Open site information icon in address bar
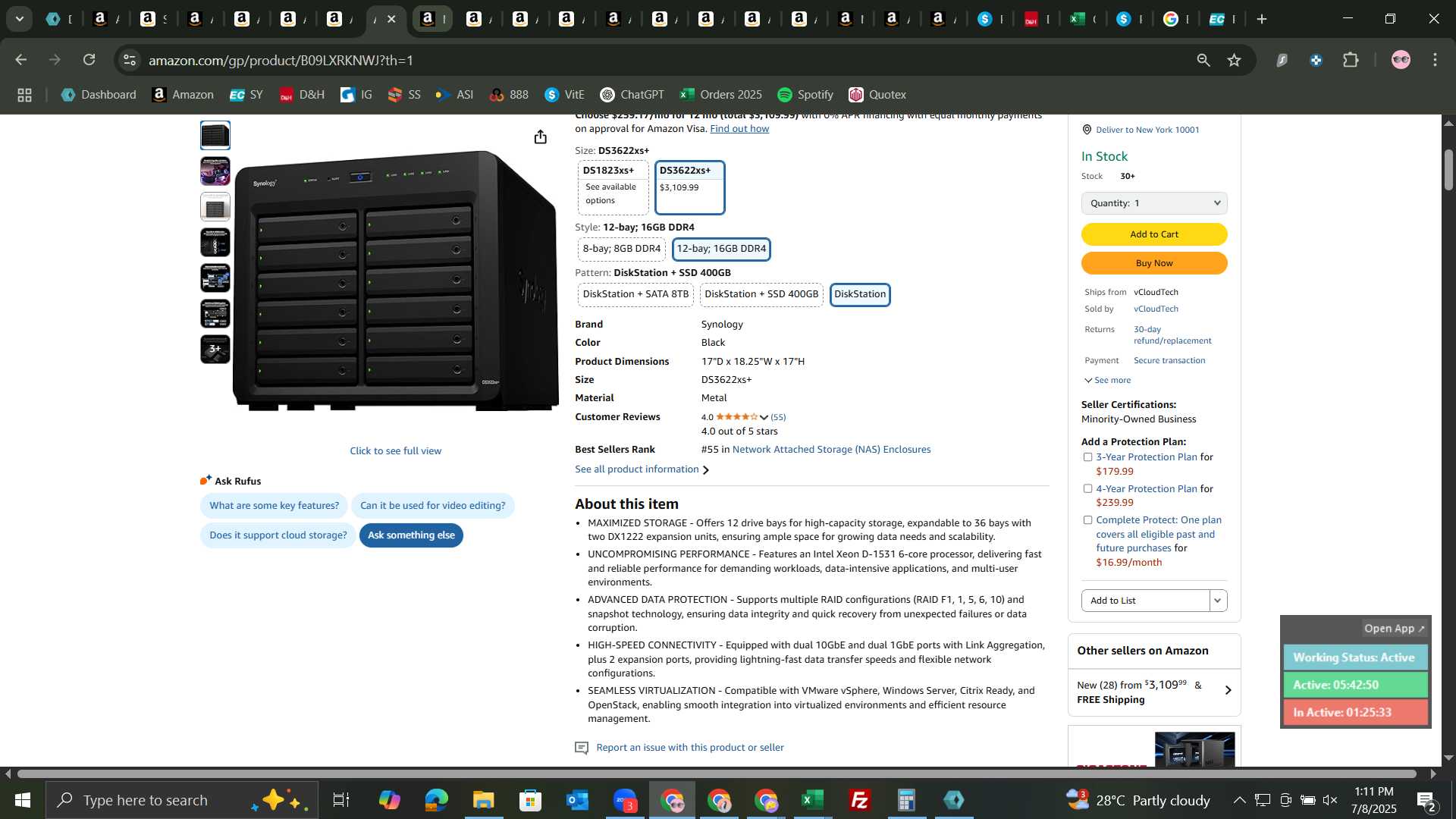 [130, 60]
